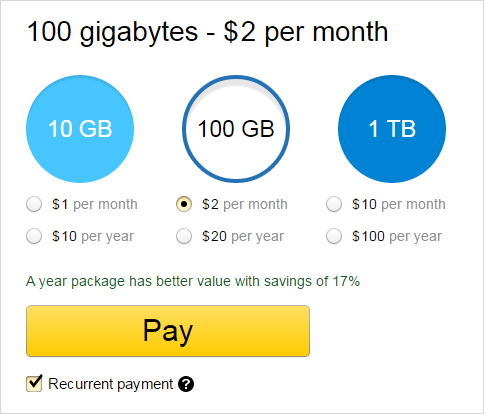Pick the $100 per year radio button

pyautogui.click(x=334, y=236)
